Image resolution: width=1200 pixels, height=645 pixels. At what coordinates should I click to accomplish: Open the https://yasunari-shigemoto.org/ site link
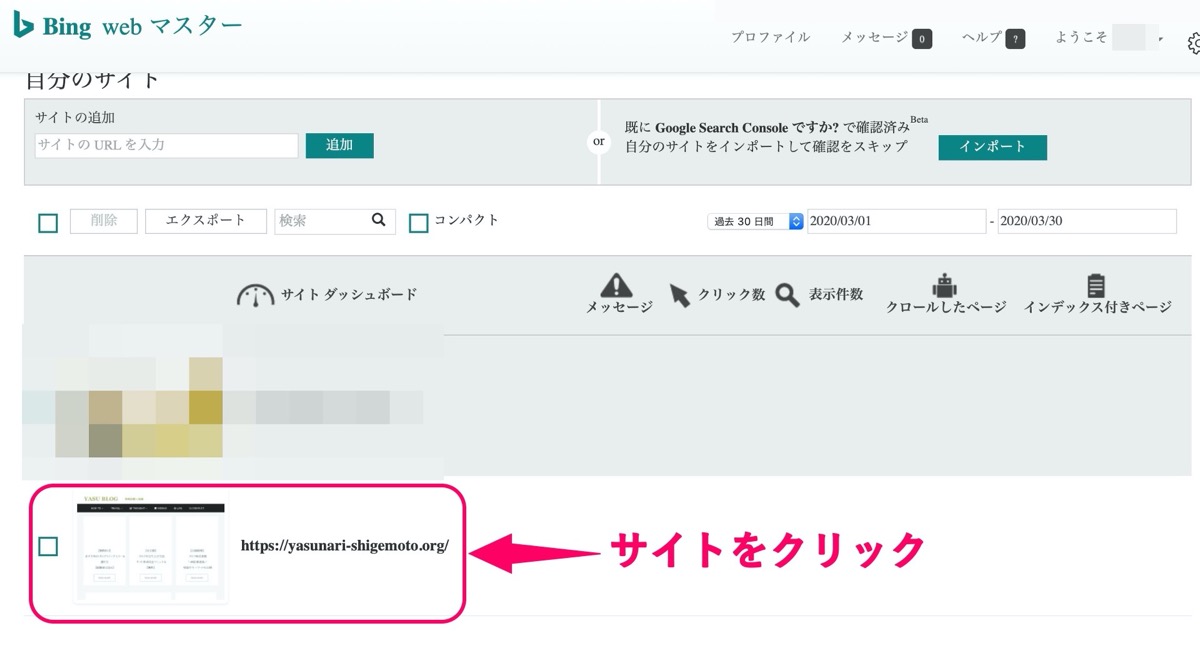(345, 546)
